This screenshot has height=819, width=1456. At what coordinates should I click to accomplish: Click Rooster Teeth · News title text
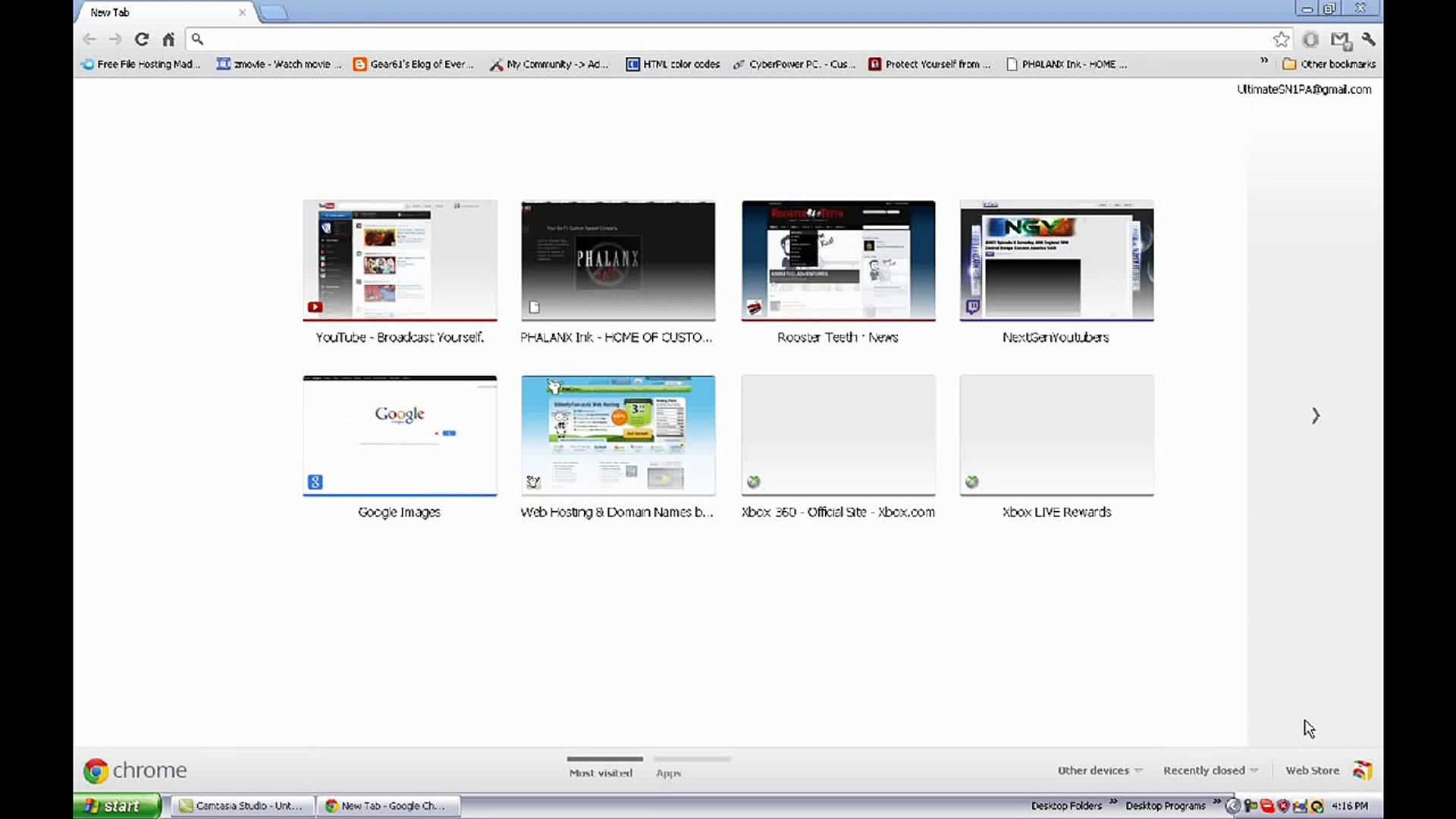coord(838,337)
